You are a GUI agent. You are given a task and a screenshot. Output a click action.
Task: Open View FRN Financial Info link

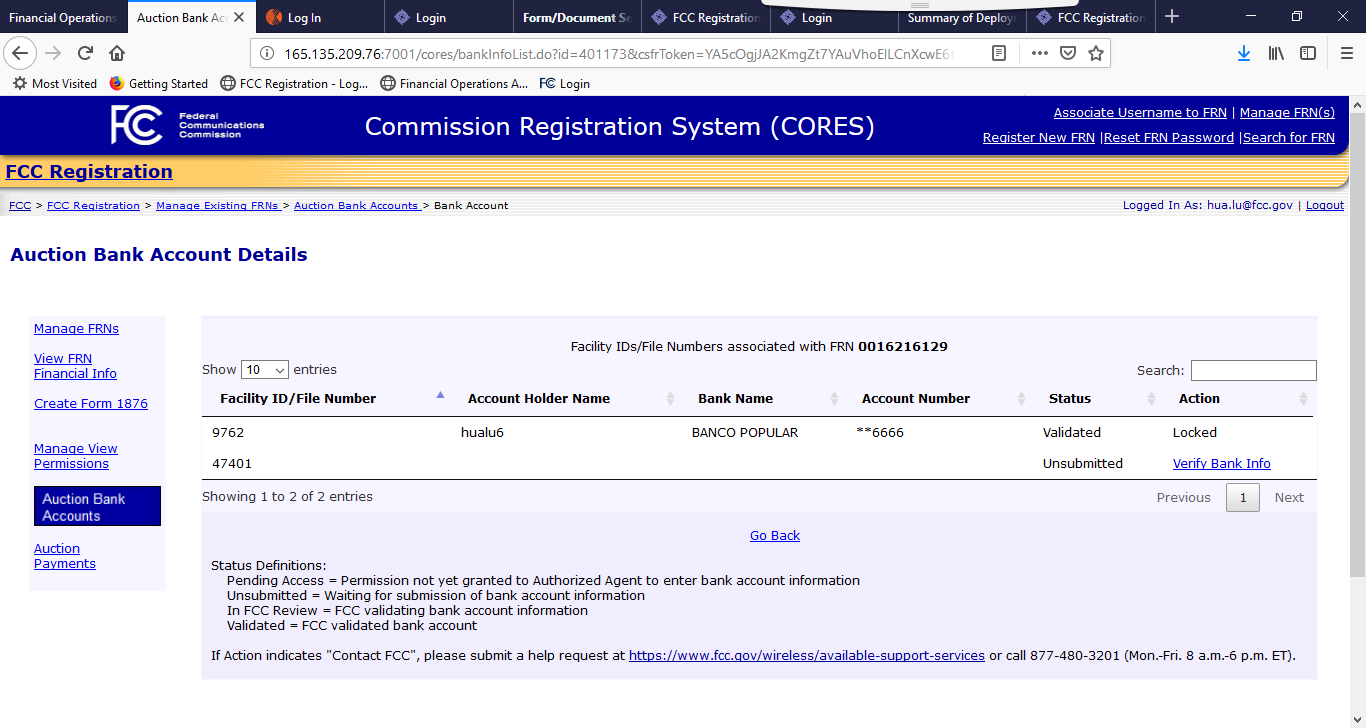(75, 366)
